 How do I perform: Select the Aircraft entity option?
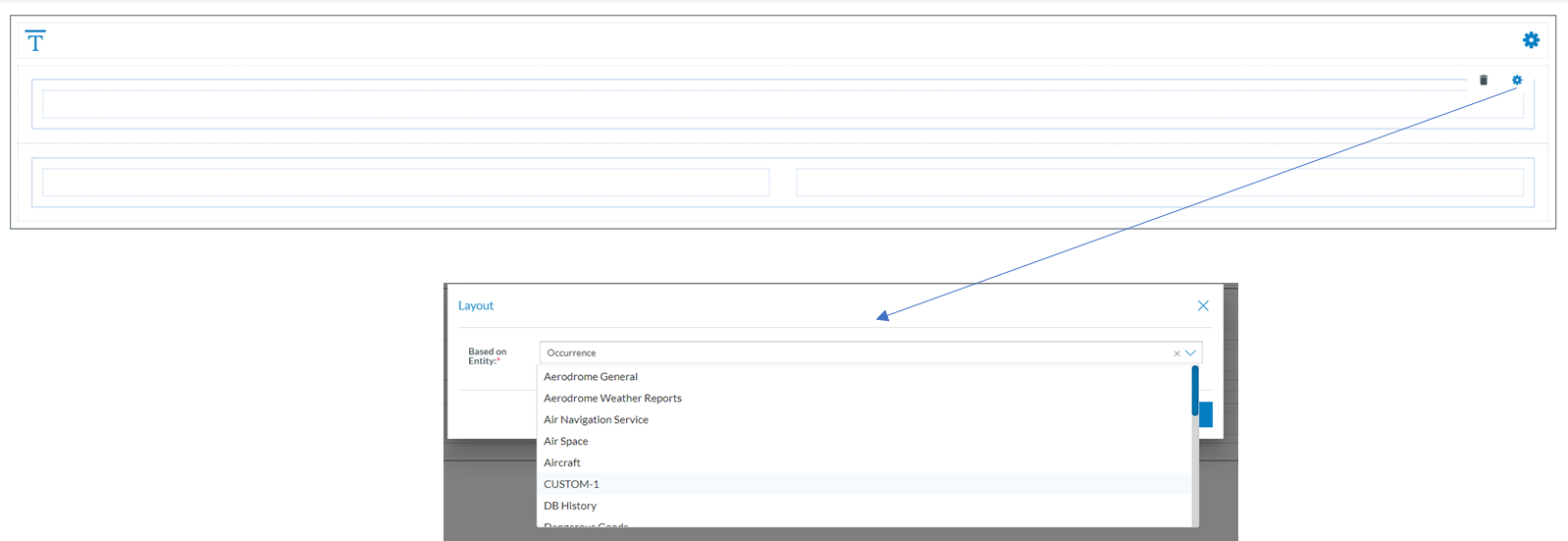(562, 463)
